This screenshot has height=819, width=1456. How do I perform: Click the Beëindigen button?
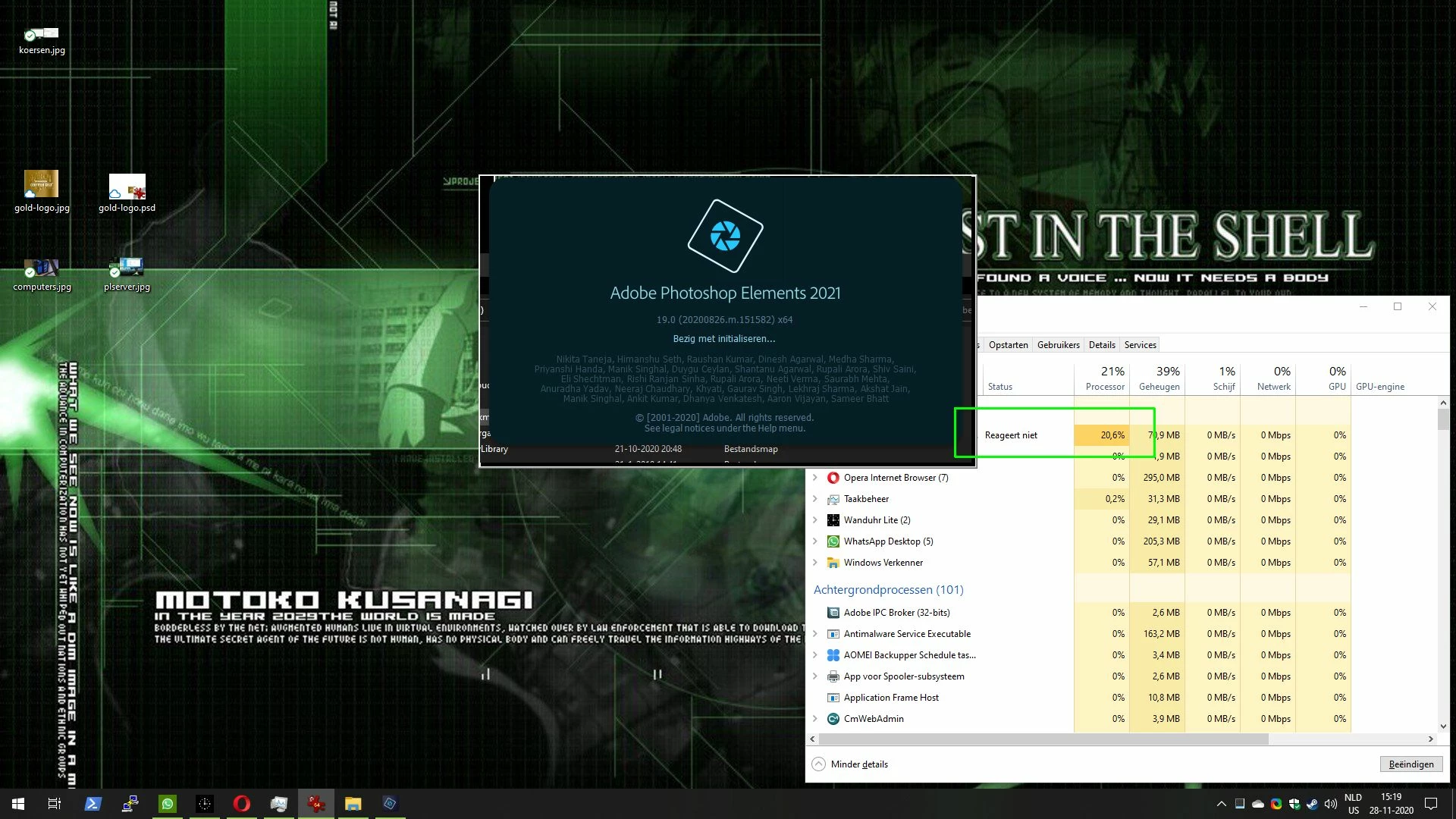click(x=1410, y=764)
